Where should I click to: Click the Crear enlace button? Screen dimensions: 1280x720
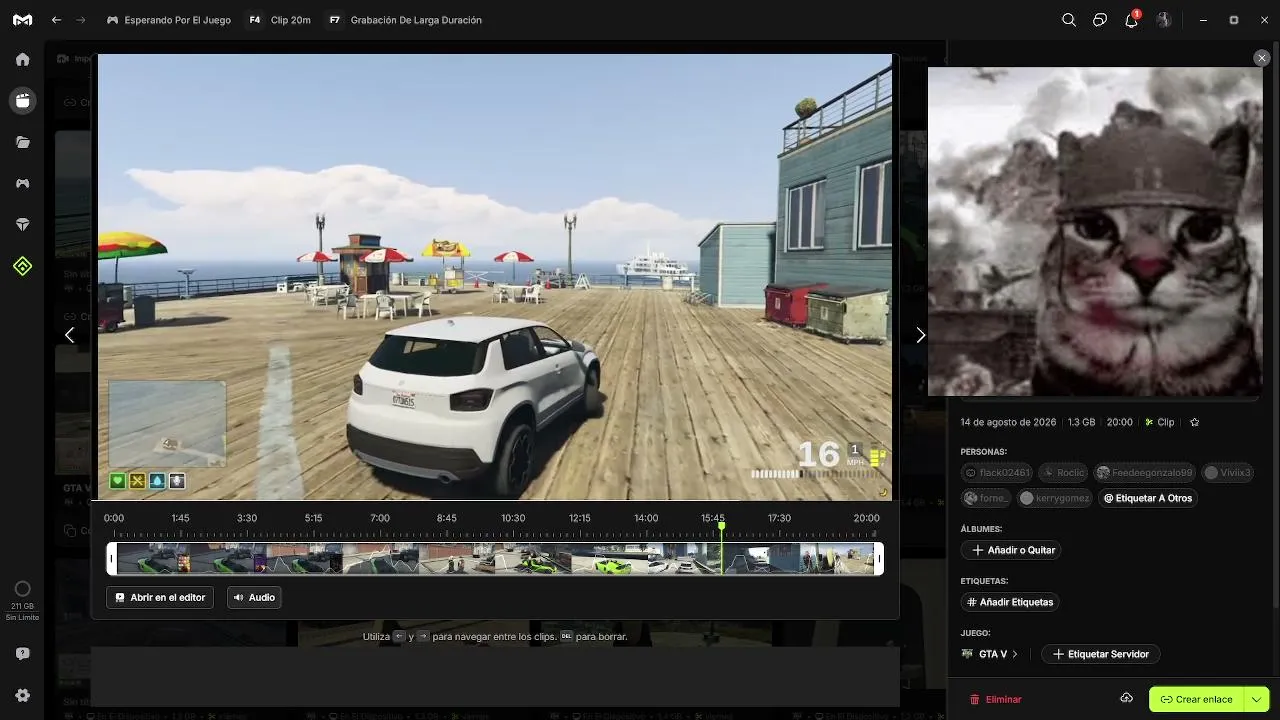click(x=1196, y=699)
